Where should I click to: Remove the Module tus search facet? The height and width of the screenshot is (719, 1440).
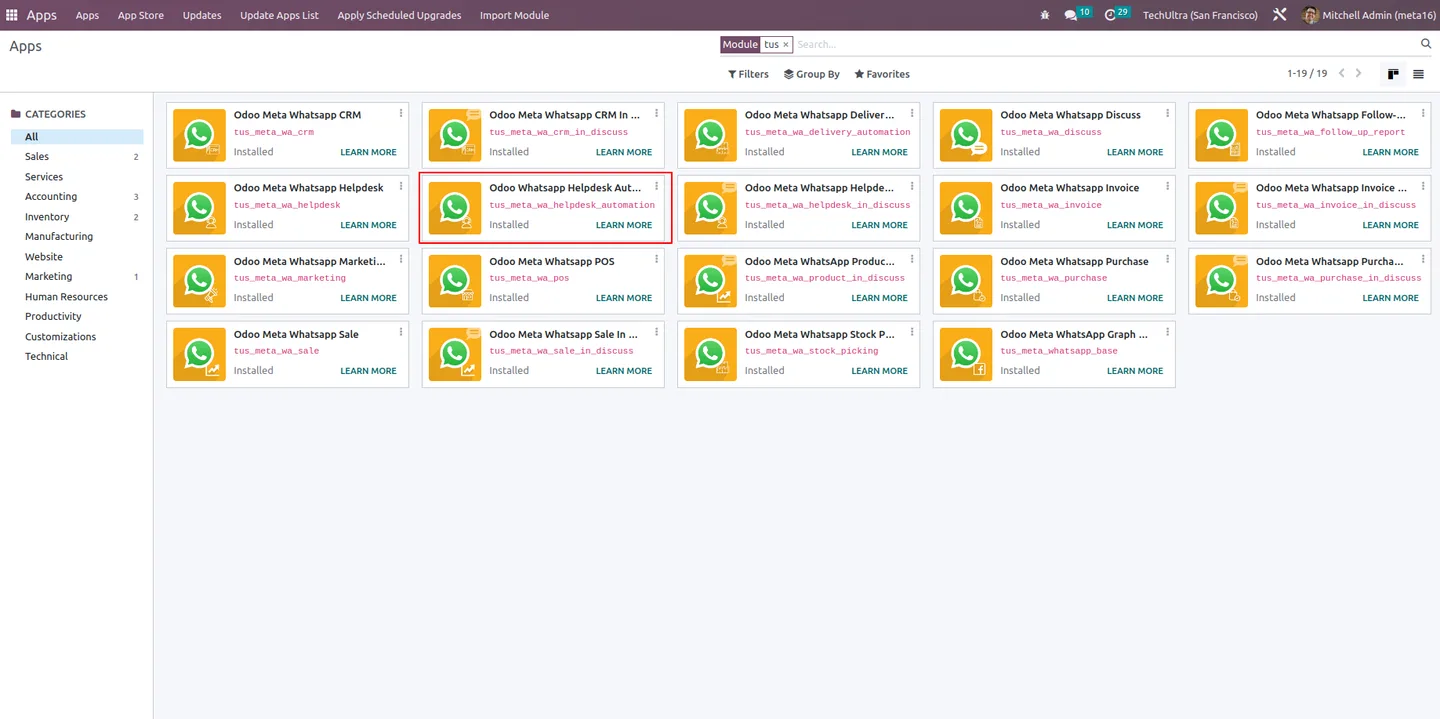[x=786, y=45]
